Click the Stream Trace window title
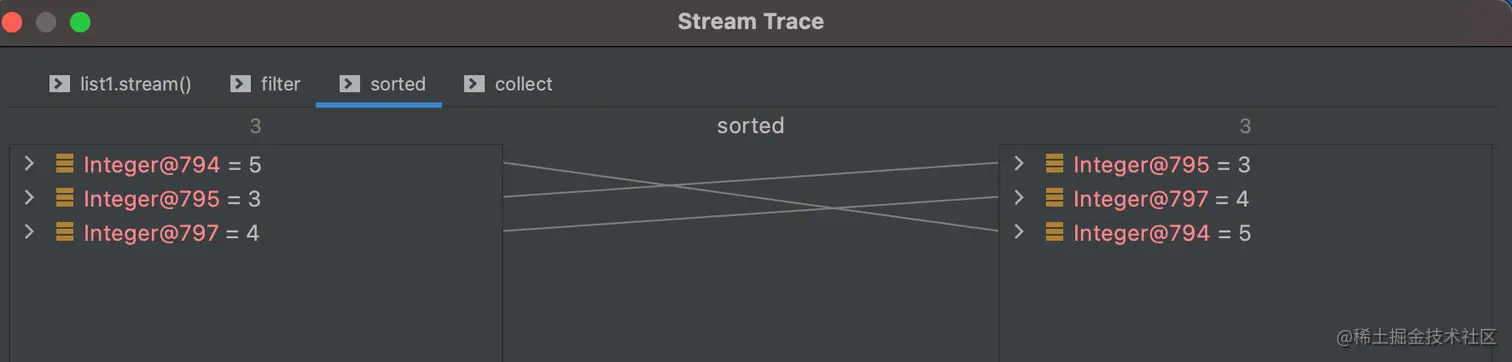Image resolution: width=1512 pixels, height=362 pixels. [751, 21]
